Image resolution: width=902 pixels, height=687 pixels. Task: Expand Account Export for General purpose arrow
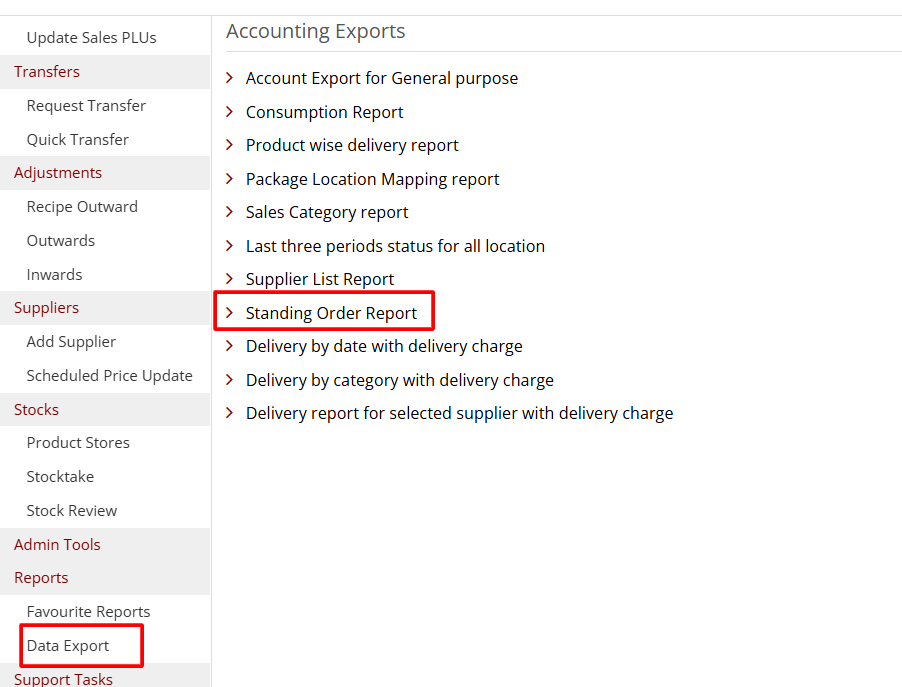point(230,78)
